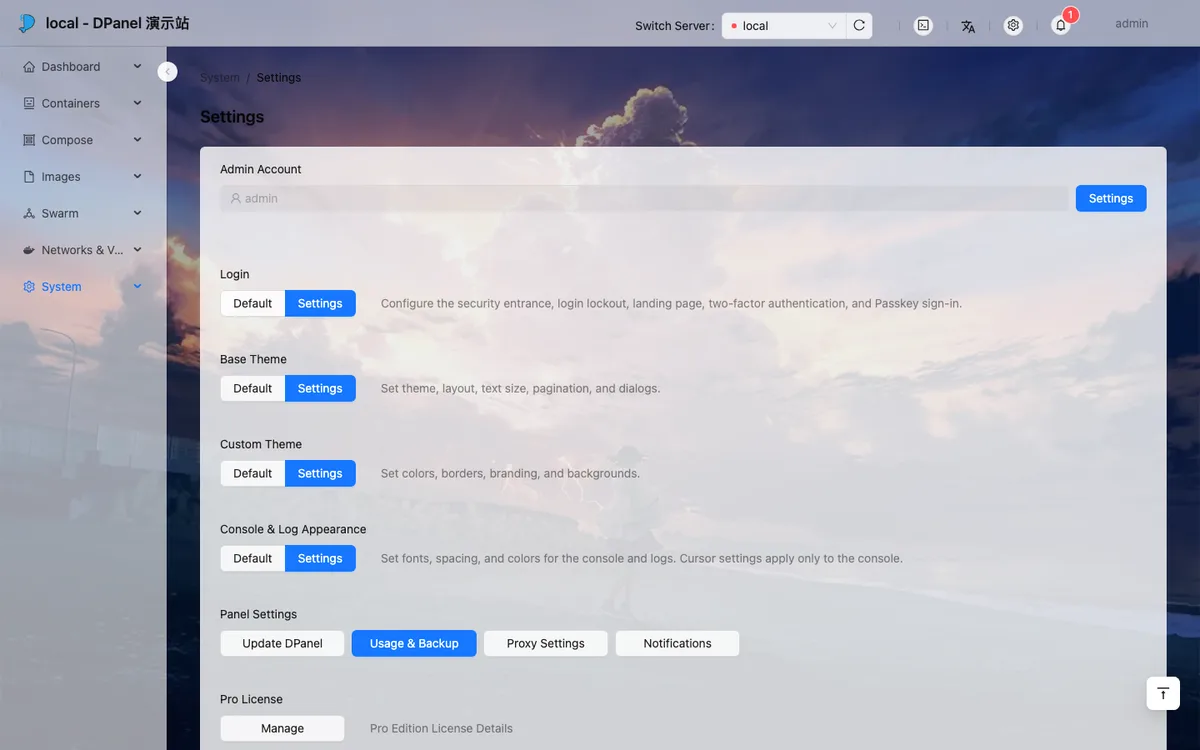
Task: Click the notification count badge
Action: 1070,15
